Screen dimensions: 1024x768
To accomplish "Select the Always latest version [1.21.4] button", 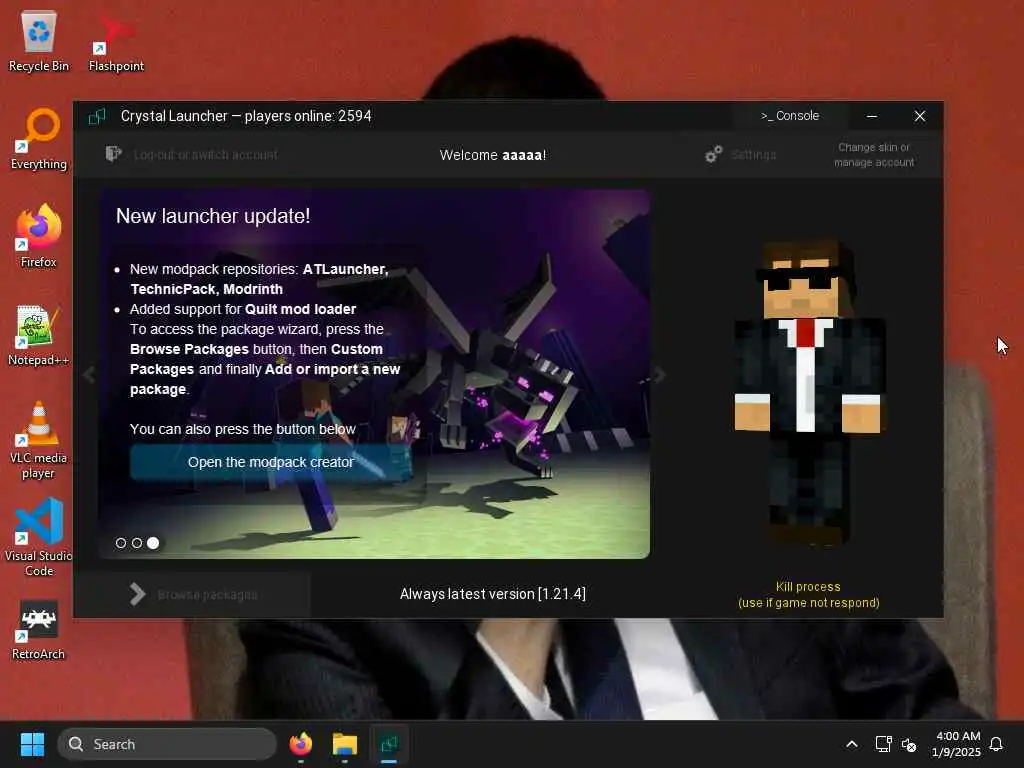I will point(492,594).
